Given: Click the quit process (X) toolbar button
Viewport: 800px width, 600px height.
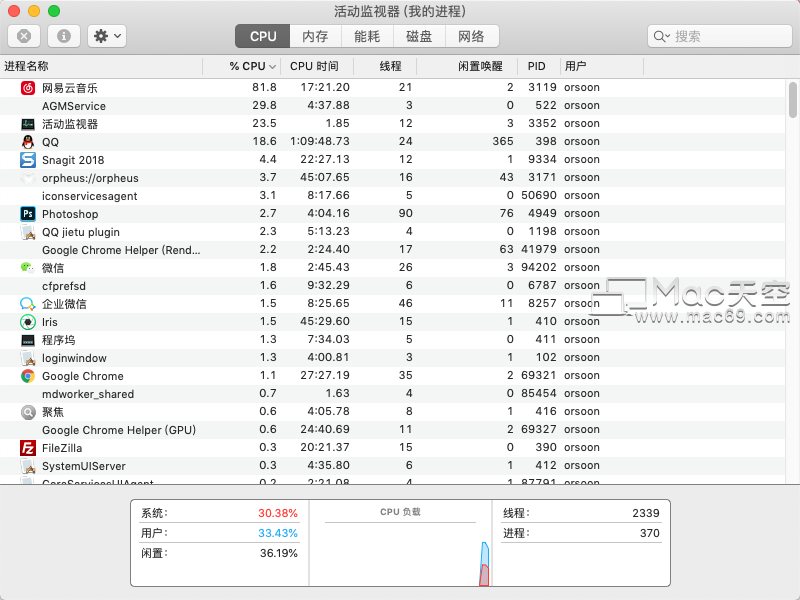Looking at the screenshot, I should 24,36.
